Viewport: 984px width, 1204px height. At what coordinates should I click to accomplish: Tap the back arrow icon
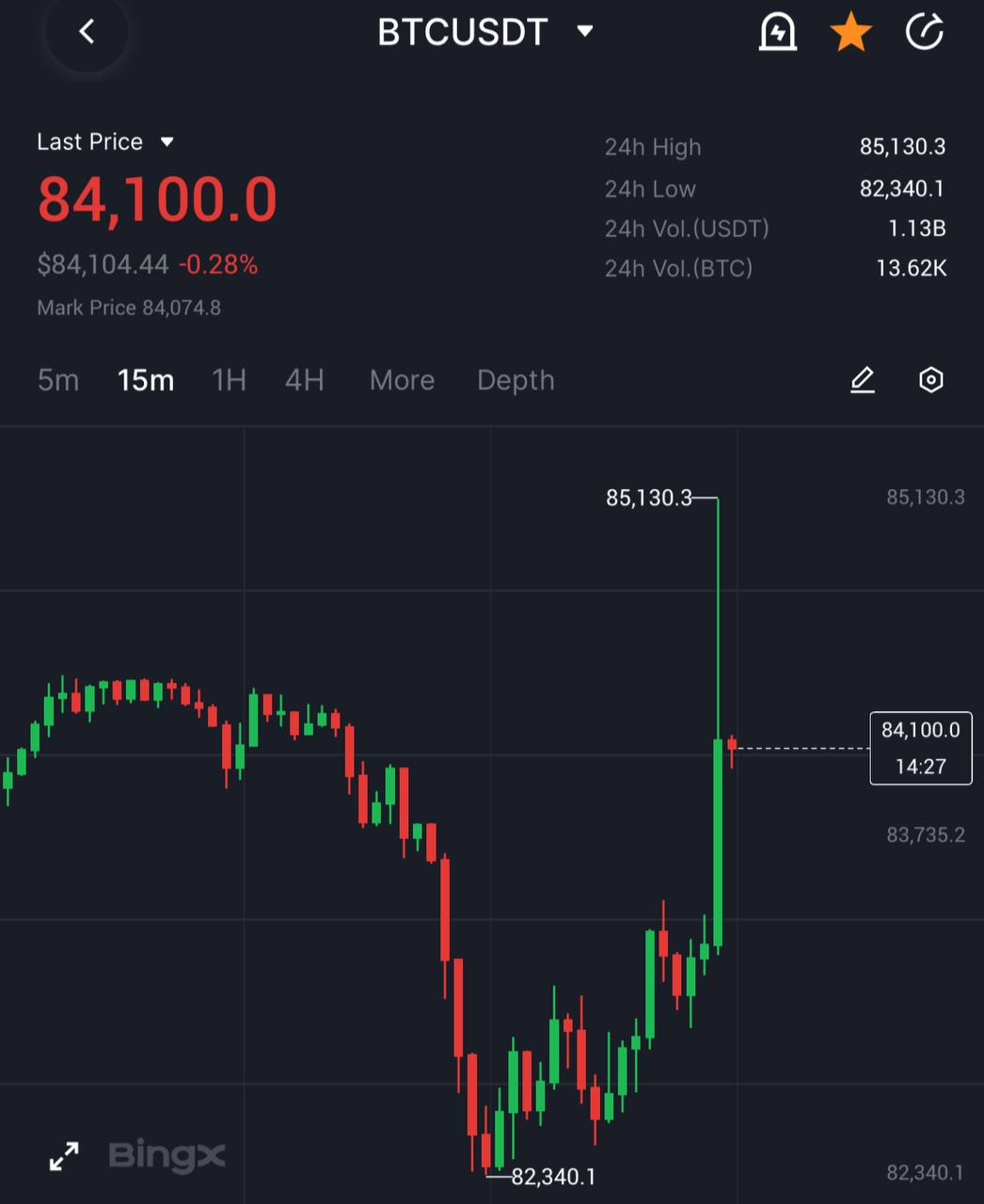[87, 32]
